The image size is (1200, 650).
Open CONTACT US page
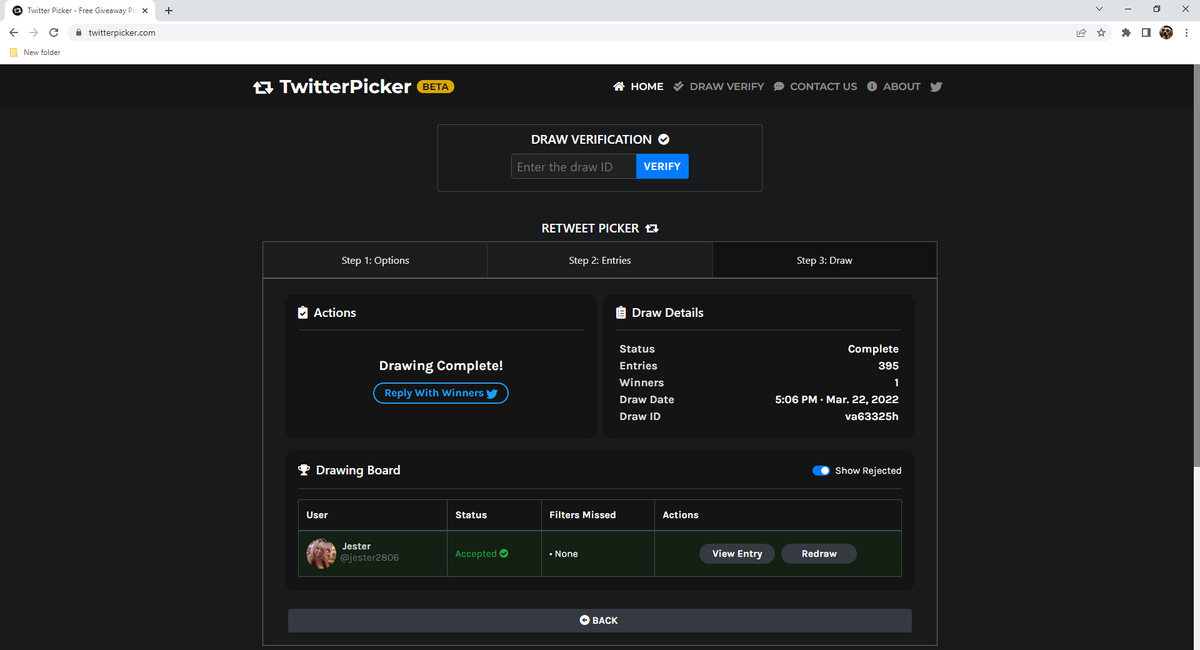815,87
